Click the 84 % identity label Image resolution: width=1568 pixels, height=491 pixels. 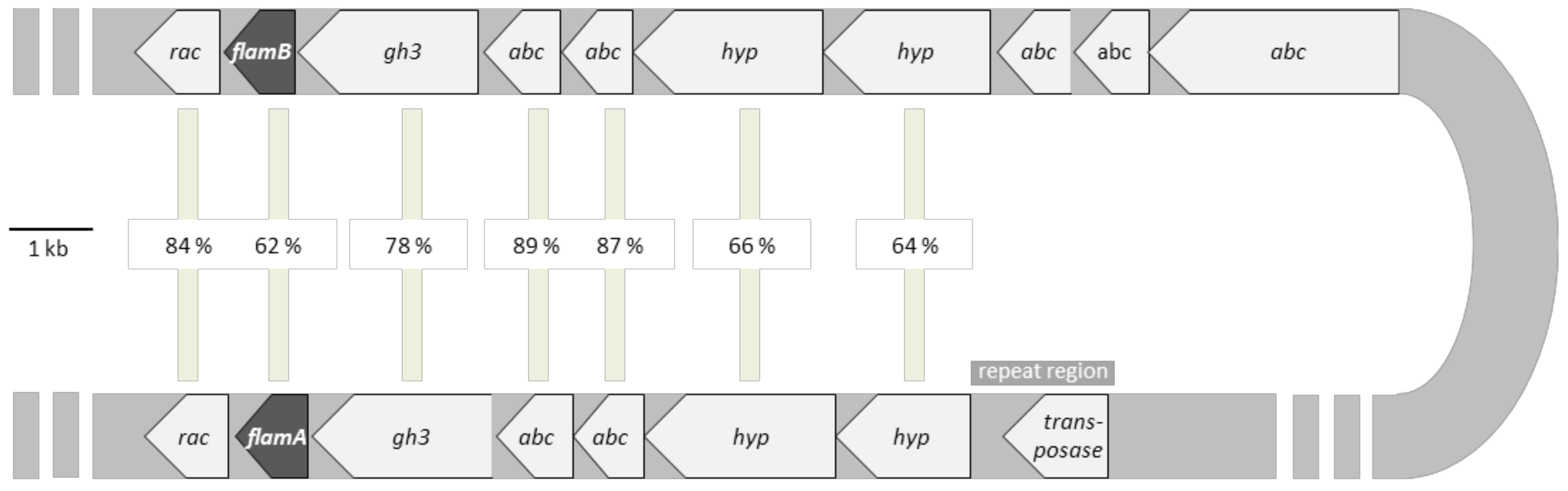pyautogui.click(x=189, y=246)
